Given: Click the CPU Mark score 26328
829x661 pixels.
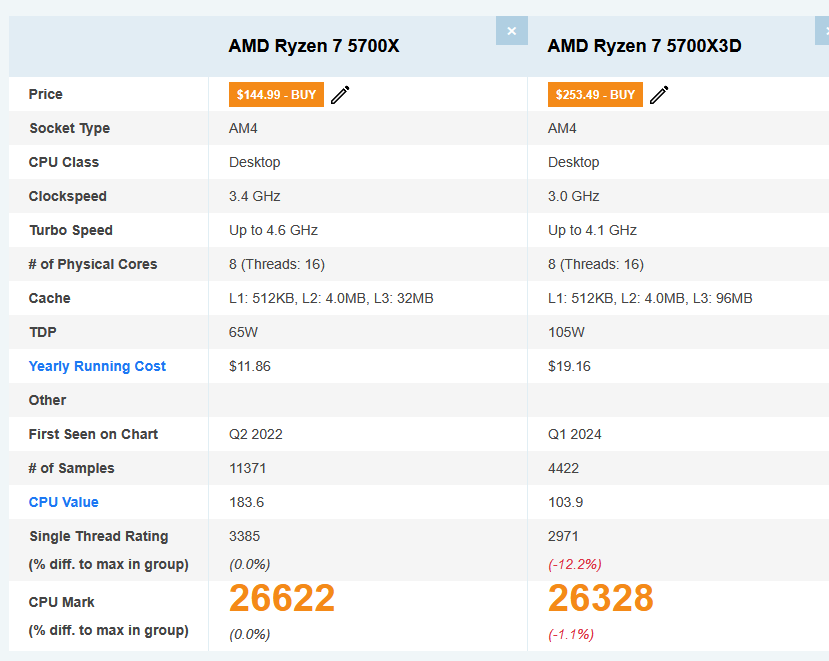Looking at the screenshot, I should pos(601,598).
